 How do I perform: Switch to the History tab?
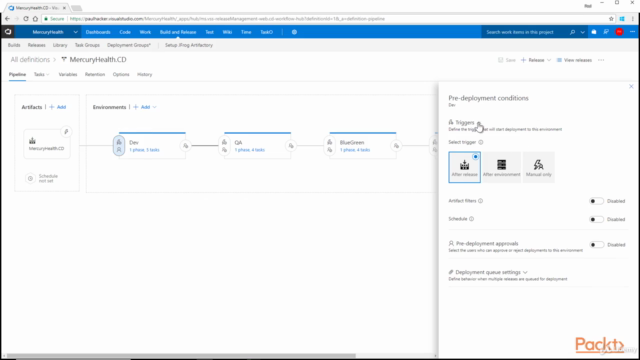(x=144, y=74)
